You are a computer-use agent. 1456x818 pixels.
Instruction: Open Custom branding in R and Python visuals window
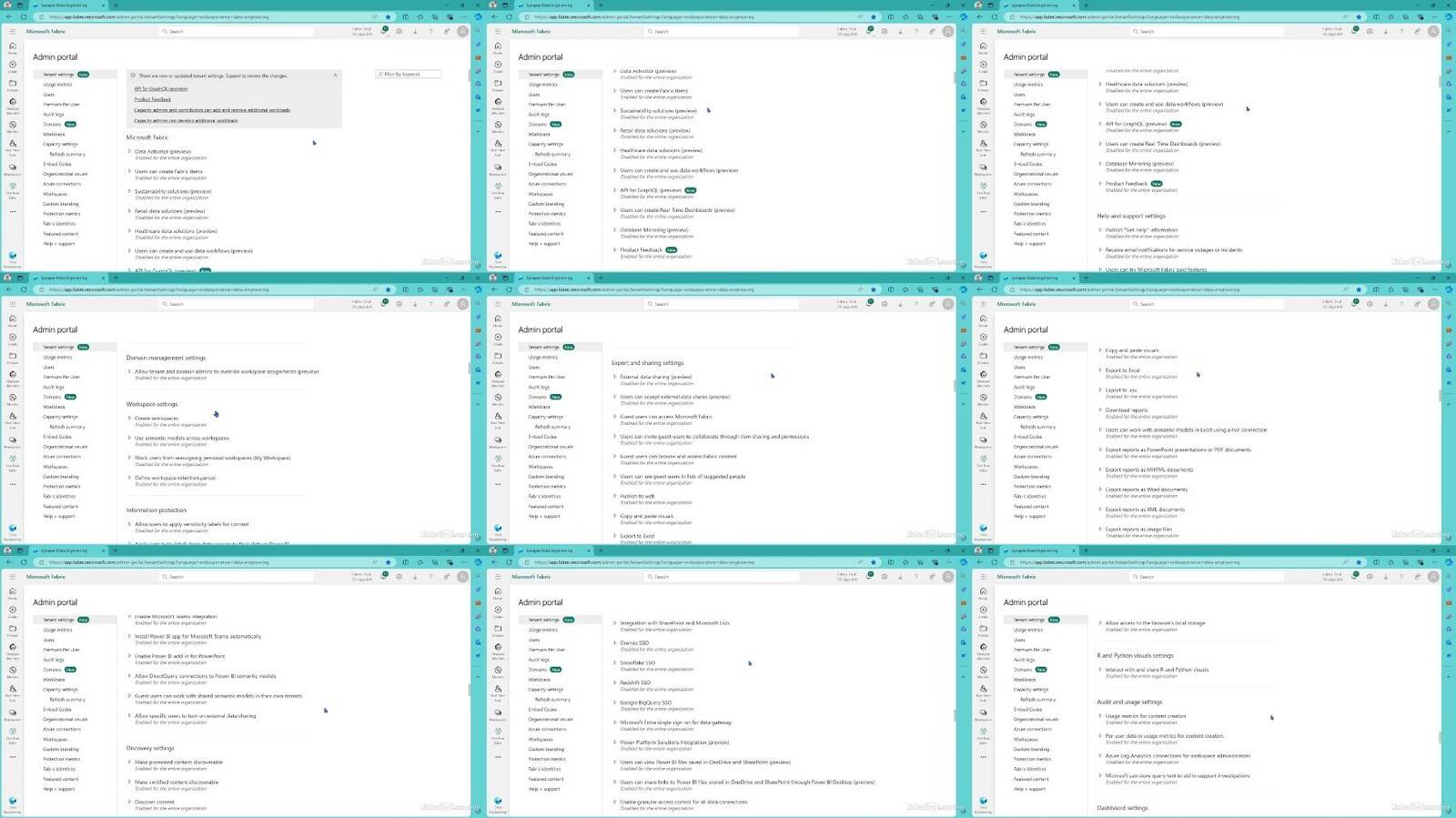(x=1032, y=749)
